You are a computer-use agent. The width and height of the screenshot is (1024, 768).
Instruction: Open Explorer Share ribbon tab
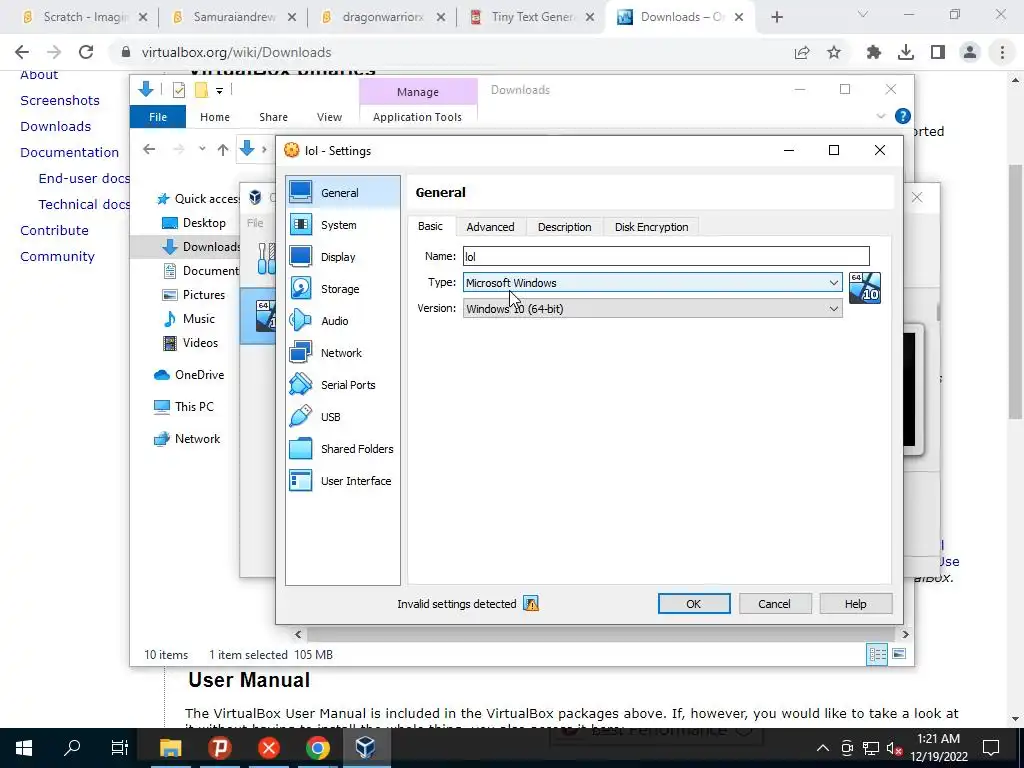click(273, 117)
